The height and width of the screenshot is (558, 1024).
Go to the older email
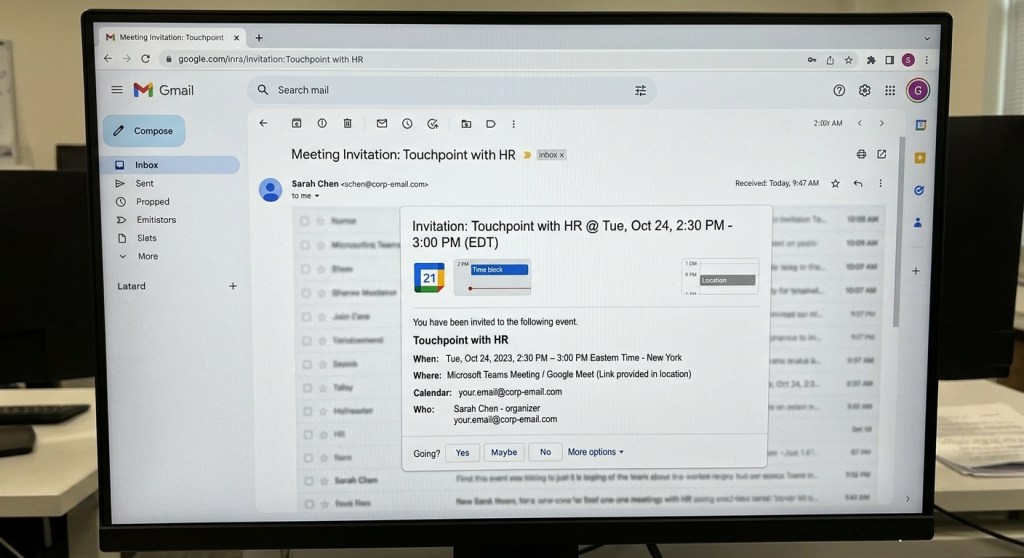point(882,123)
